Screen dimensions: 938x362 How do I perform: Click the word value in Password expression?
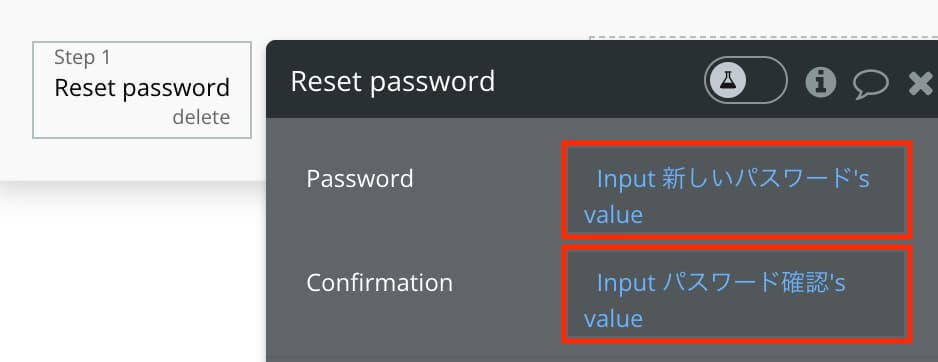613,214
